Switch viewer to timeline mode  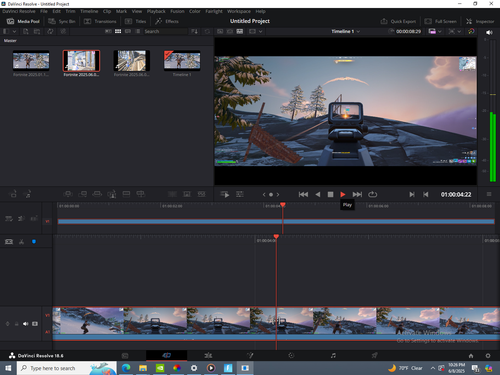click(240, 31)
